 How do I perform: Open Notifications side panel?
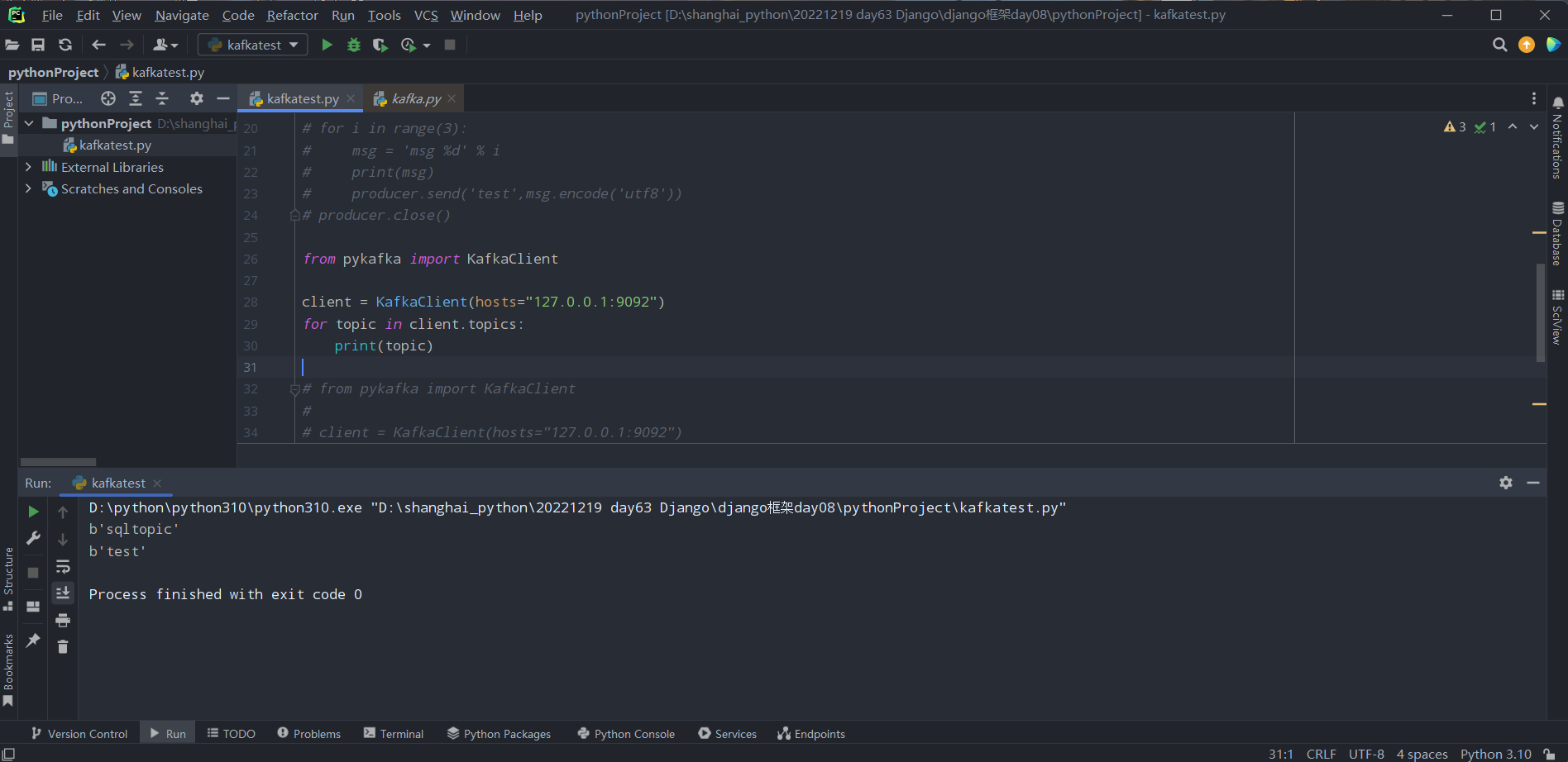(x=1558, y=138)
